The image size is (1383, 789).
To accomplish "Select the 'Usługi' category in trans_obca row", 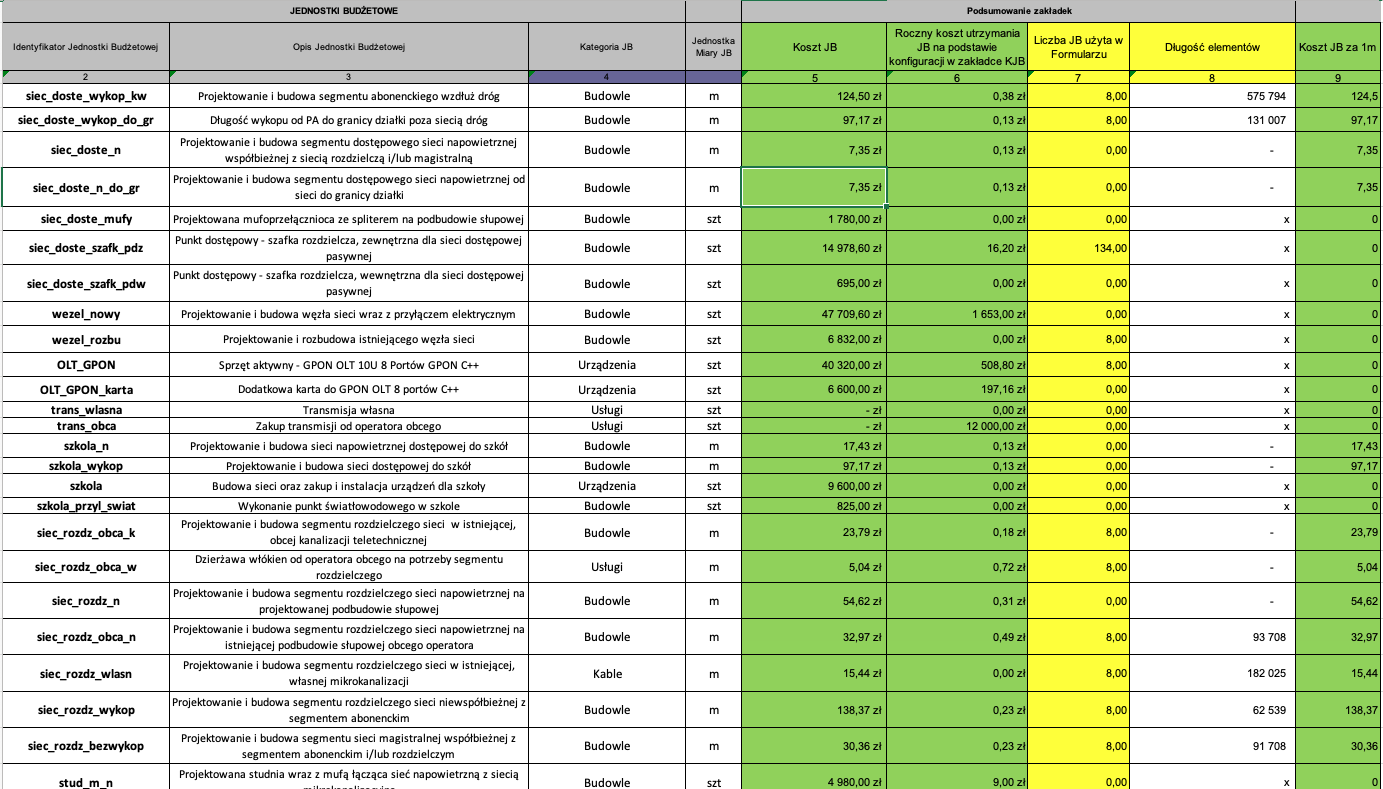I will click(x=607, y=426).
